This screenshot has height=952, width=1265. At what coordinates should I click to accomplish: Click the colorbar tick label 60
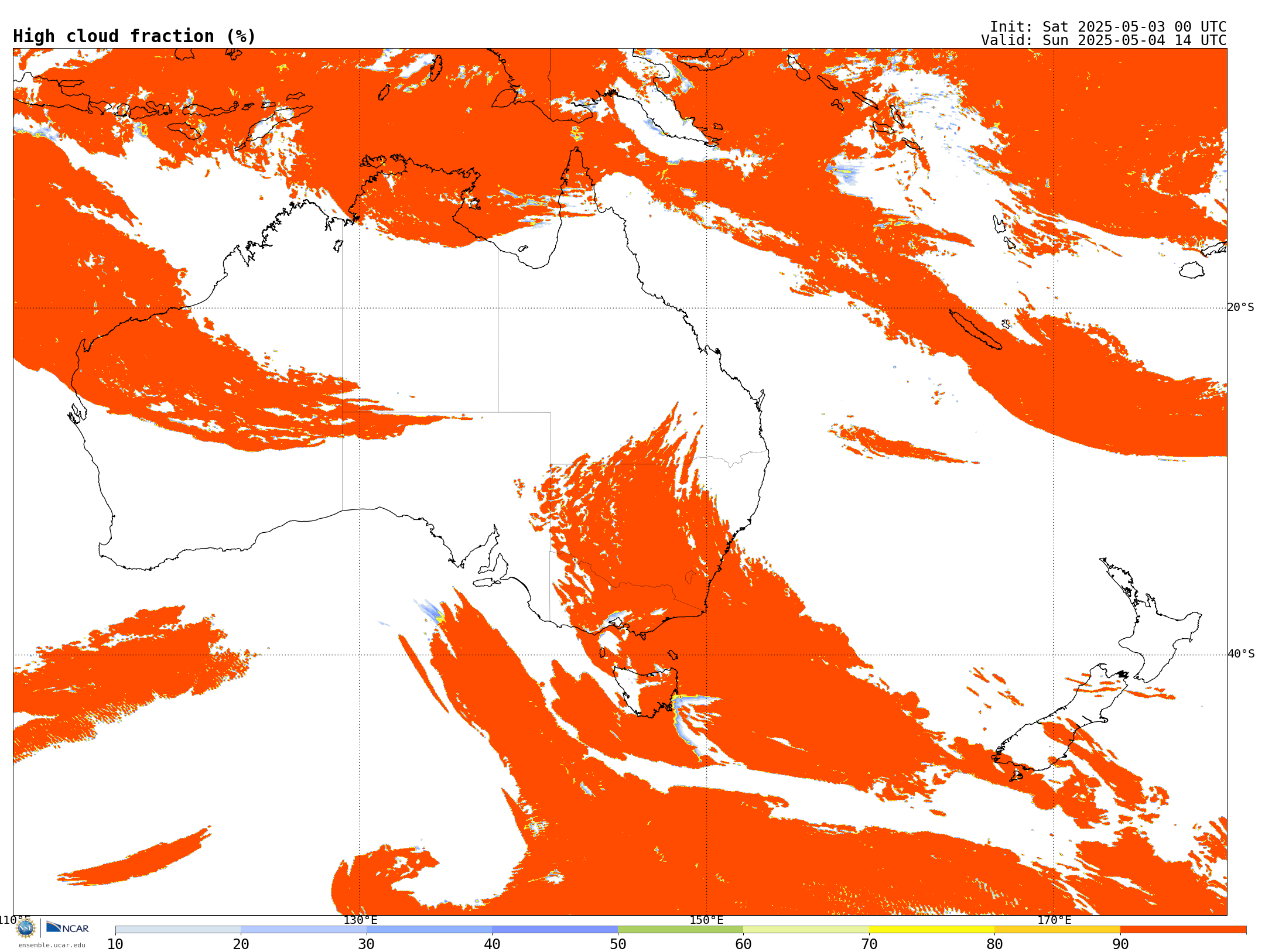click(x=743, y=944)
